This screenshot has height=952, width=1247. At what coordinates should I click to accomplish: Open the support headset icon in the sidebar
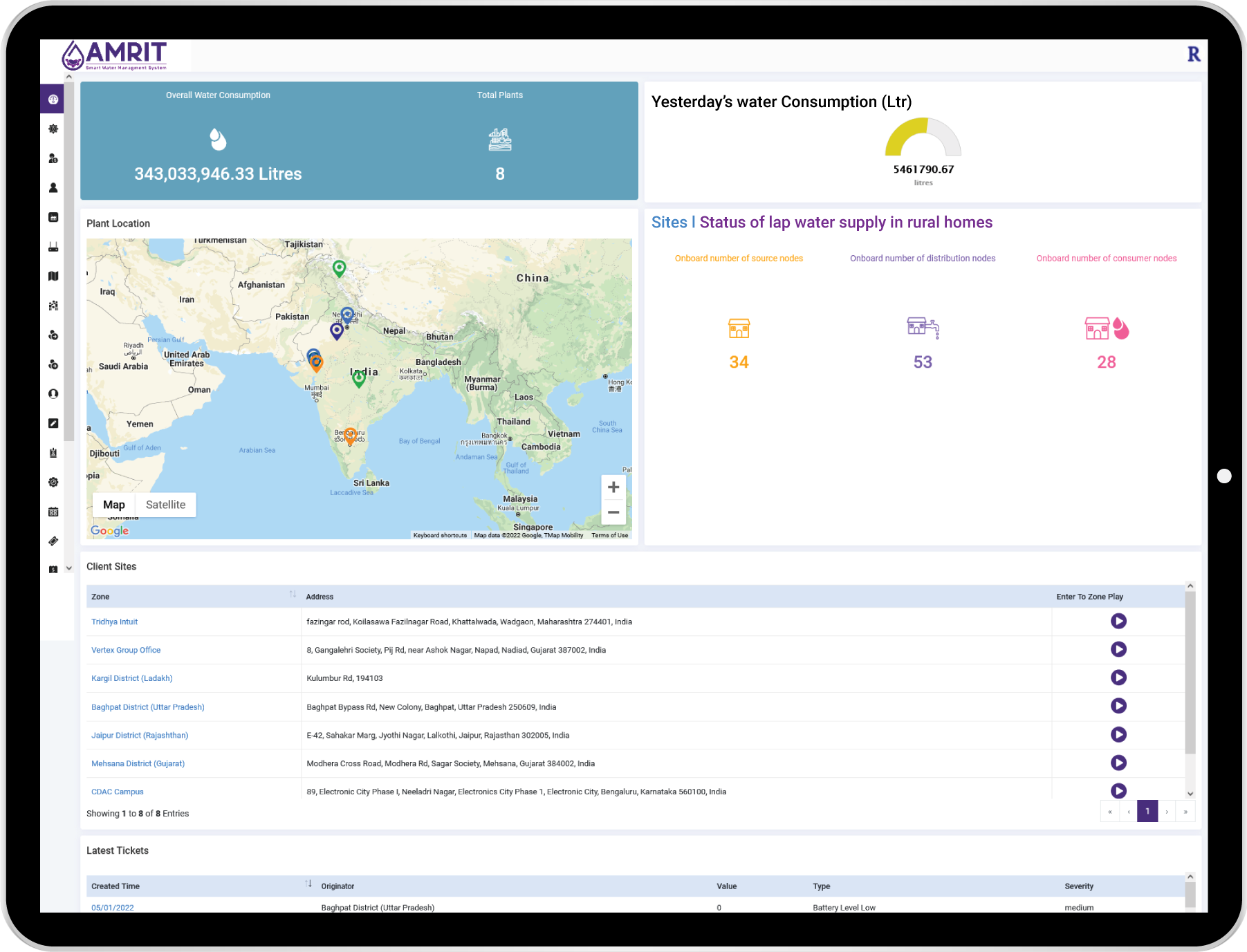(x=53, y=393)
